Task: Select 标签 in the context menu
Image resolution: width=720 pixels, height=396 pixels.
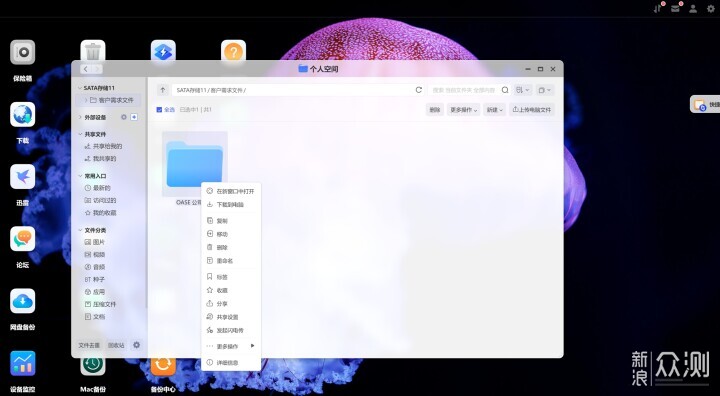Action: (x=231, y=277)
